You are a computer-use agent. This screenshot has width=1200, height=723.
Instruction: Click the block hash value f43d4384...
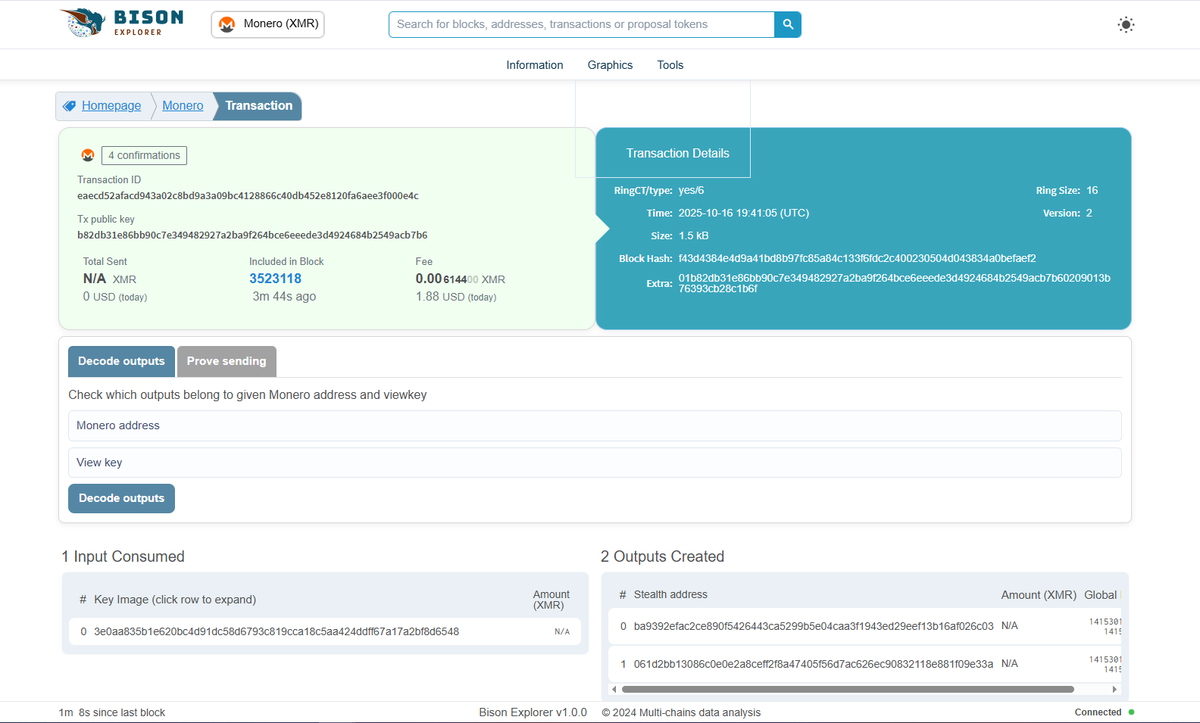click(857, 258)
